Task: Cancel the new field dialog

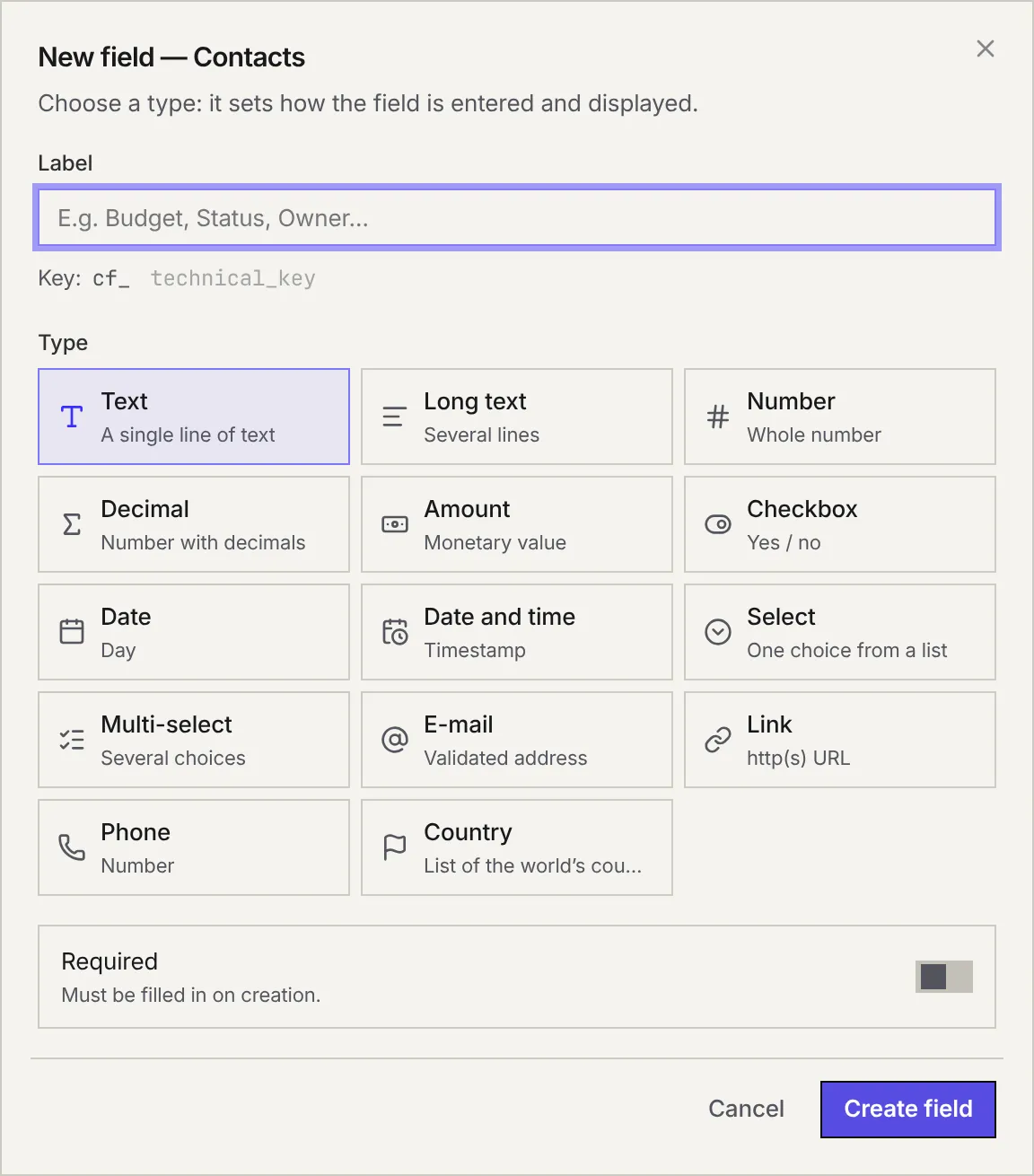Action: [x=746, y=1109]
